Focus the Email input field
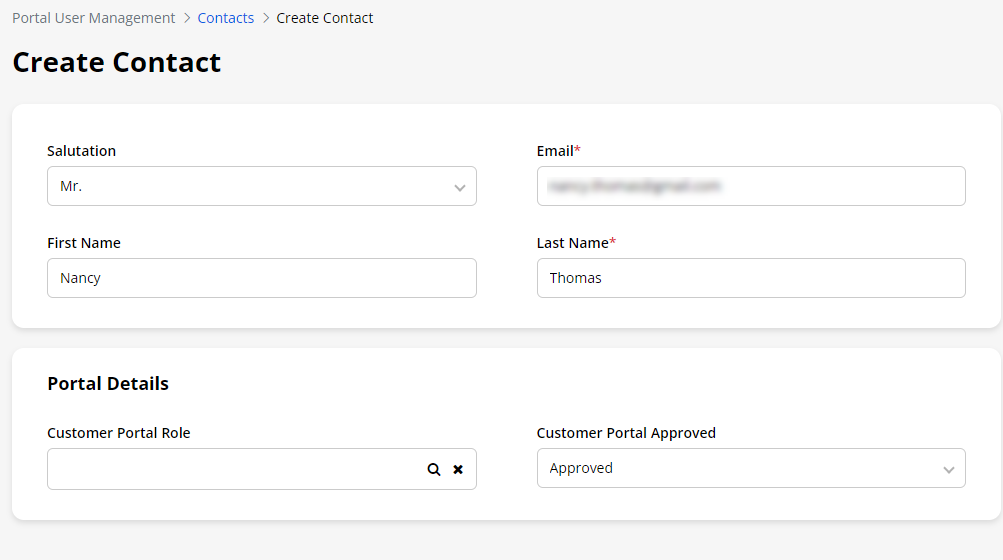 (750, 186)
